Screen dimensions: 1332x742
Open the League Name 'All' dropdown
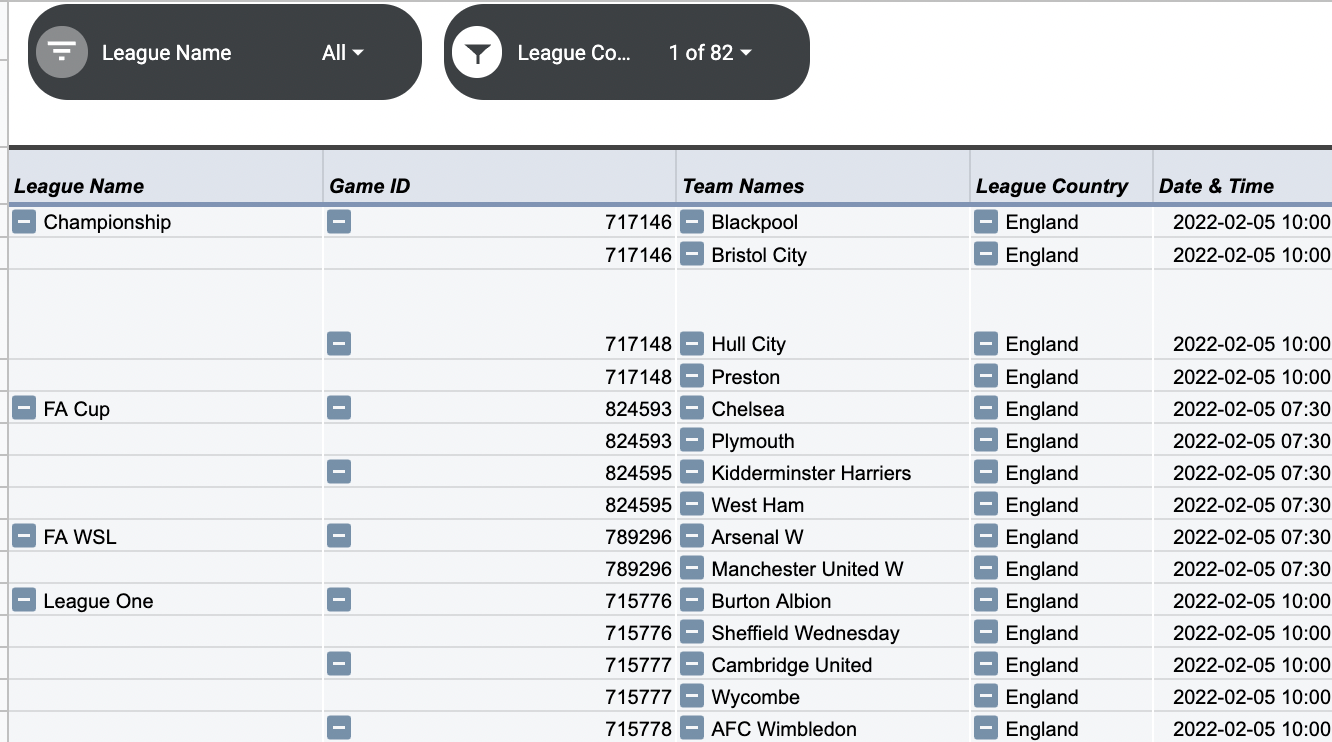pyautogui.click(x=343, y=53)
